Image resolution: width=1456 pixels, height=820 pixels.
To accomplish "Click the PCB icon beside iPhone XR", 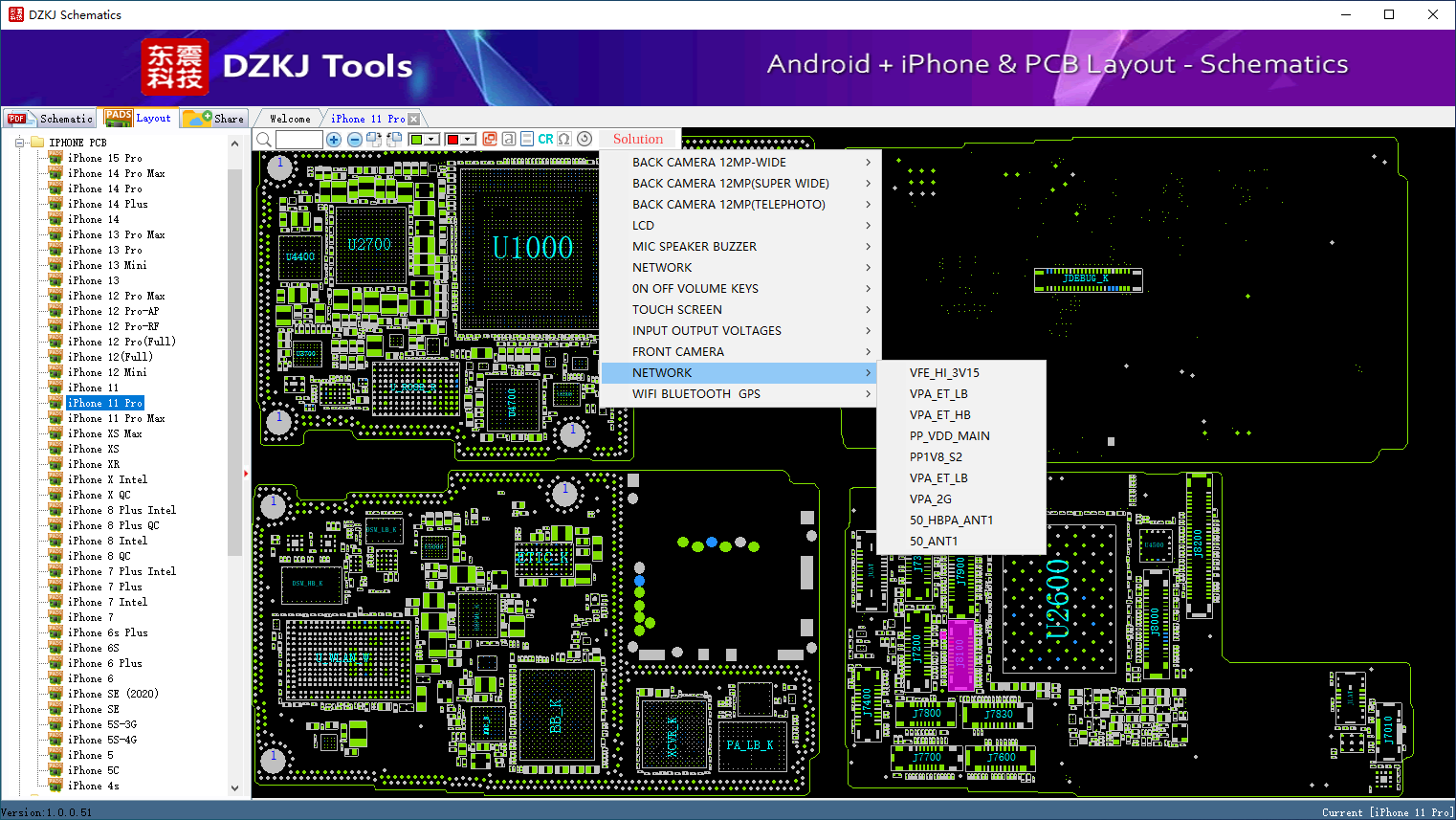I will [x=55, y=464].
